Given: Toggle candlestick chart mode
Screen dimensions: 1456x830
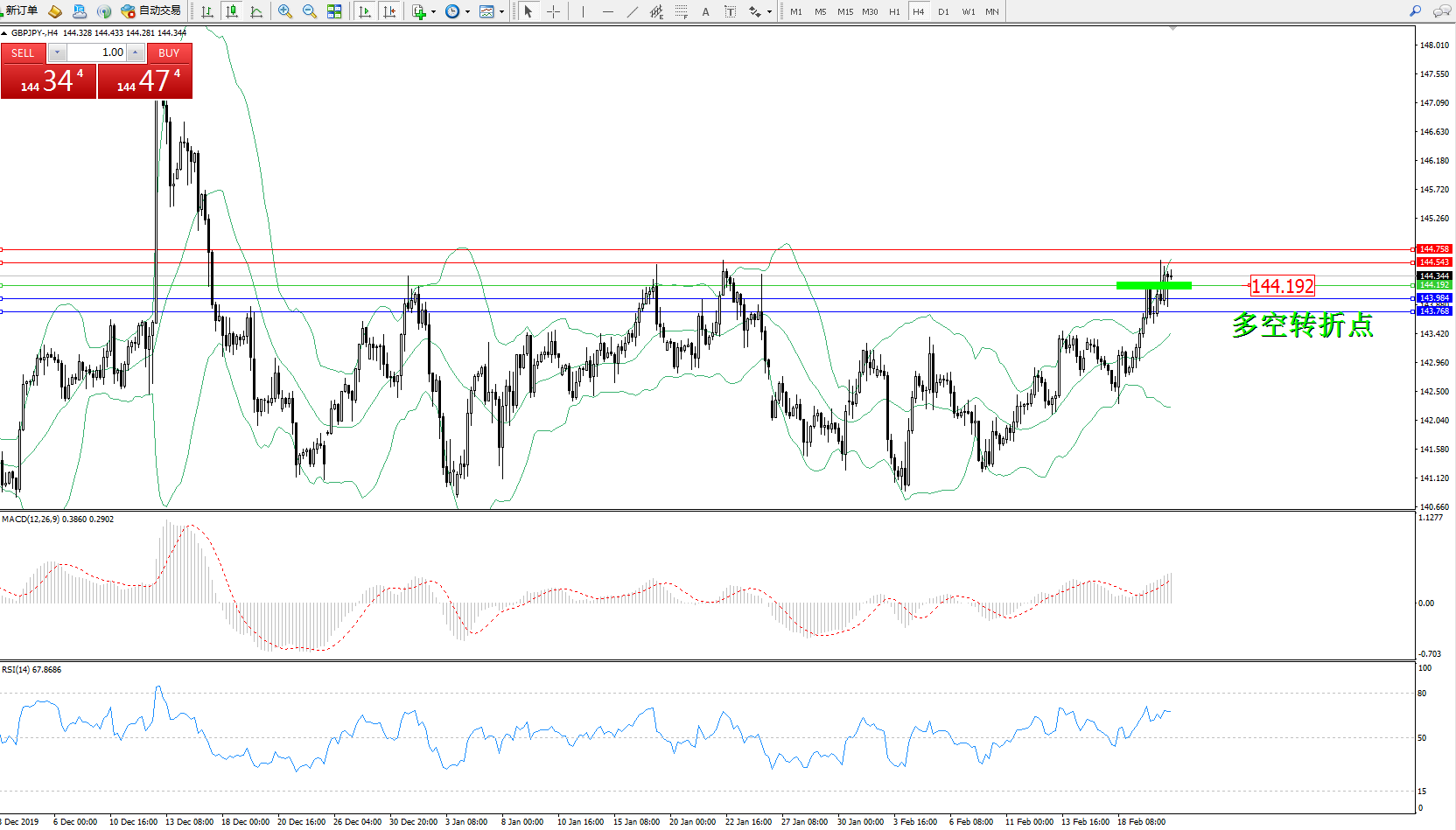Looking at the screenshot, I should point(232,11).
